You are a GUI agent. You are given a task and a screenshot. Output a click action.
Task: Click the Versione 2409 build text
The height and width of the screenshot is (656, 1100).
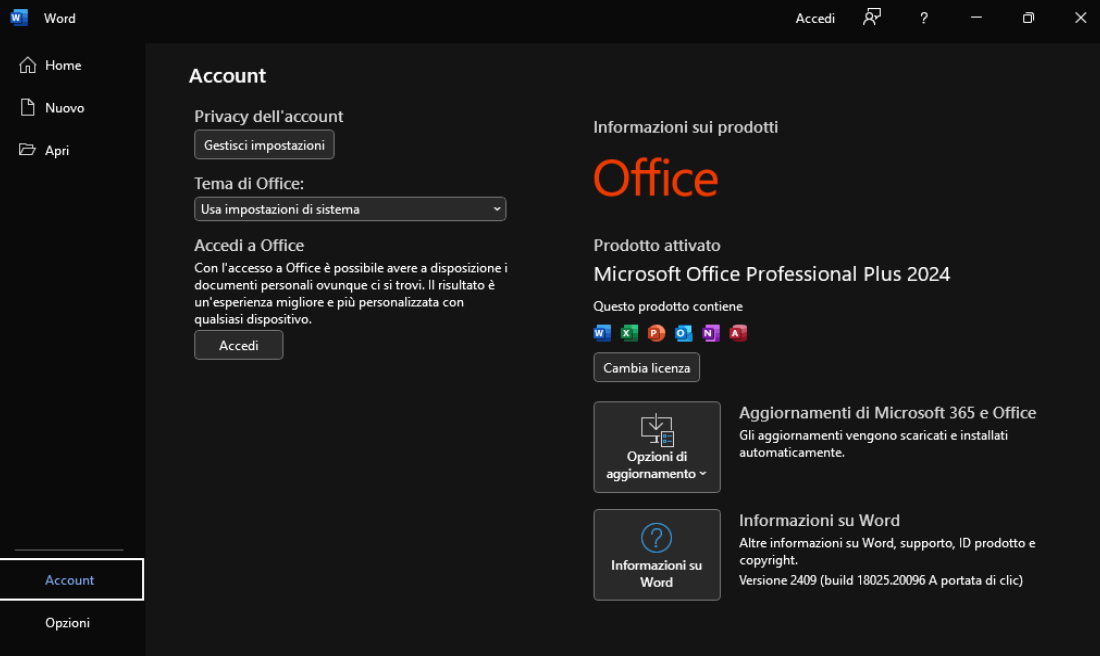880,580
